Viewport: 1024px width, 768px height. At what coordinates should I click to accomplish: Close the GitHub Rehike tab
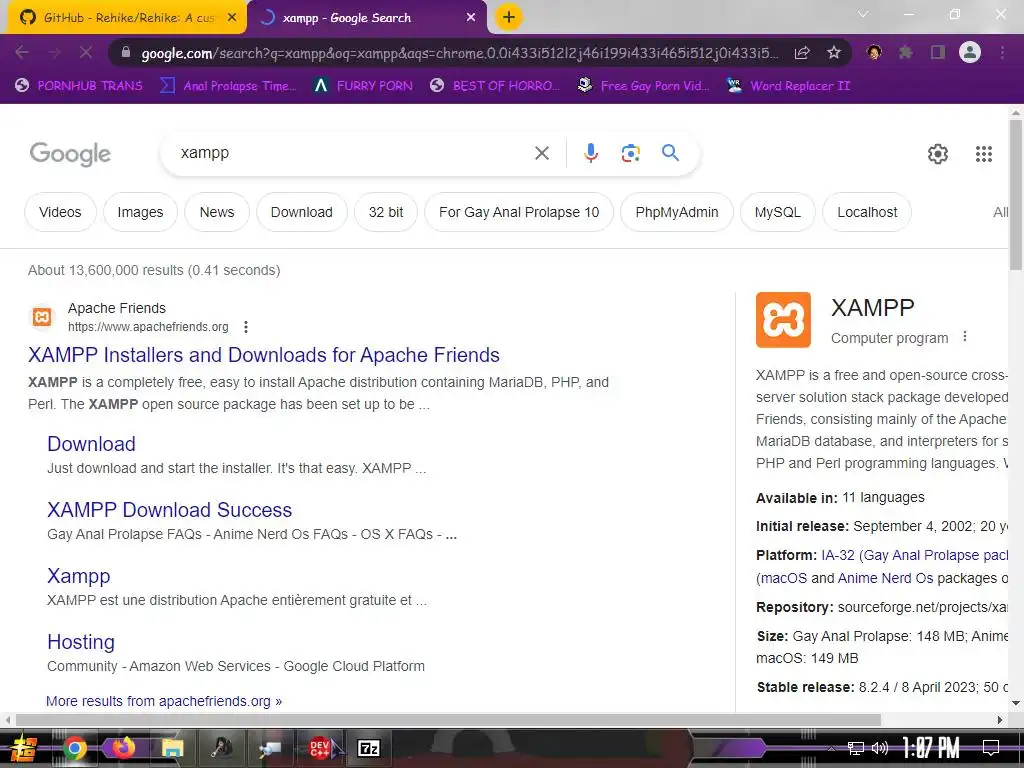[232, 18]
